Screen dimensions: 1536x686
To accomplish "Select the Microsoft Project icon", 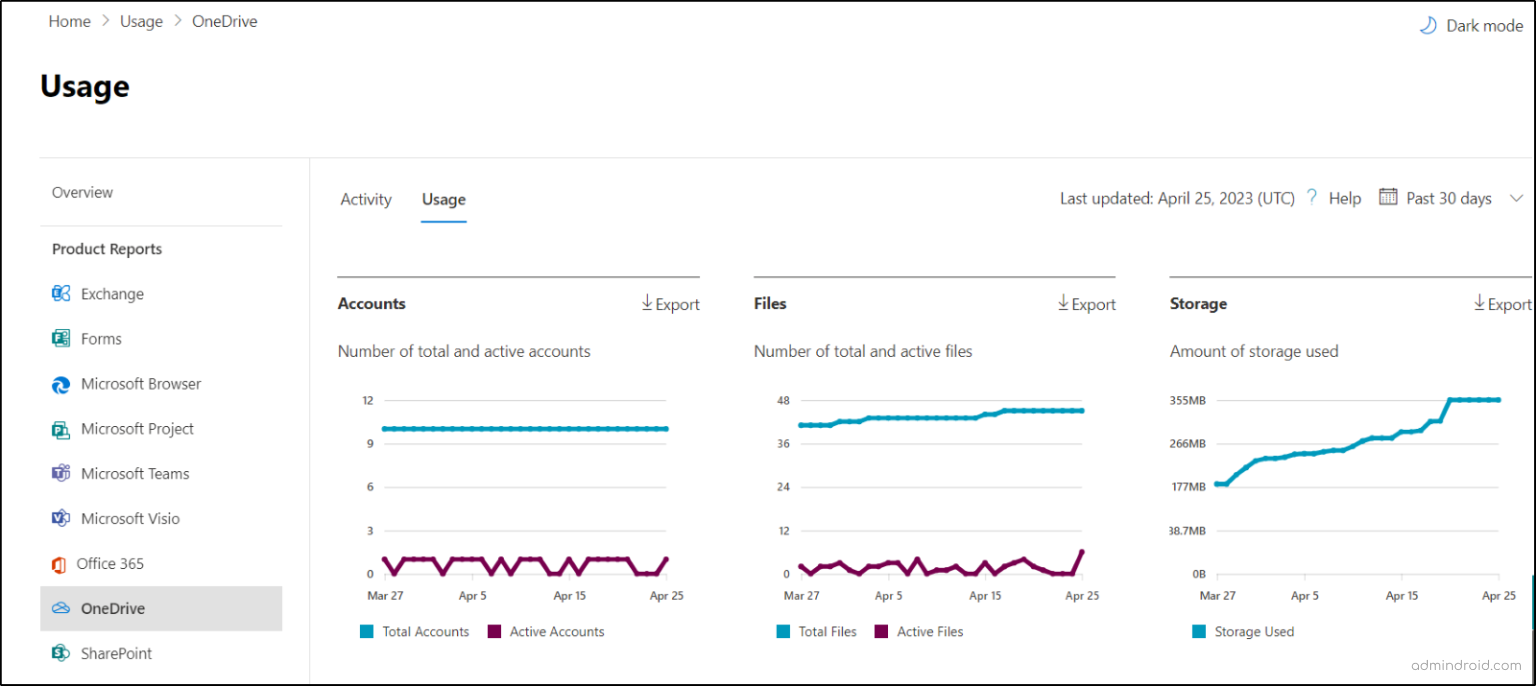I will coord(61,428).
